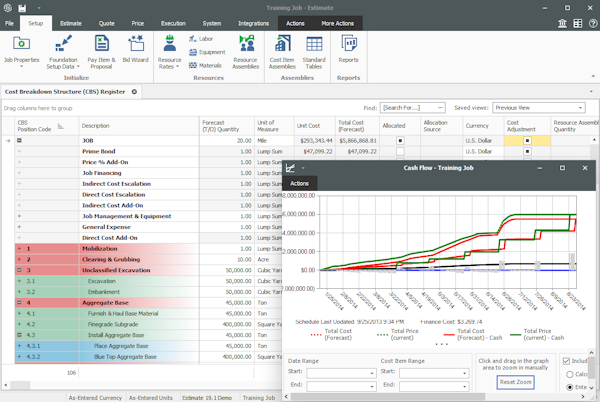Open Actions tab in Cash Flow window
The width and height of the screenshot is (600, 402).
point(299,184)
